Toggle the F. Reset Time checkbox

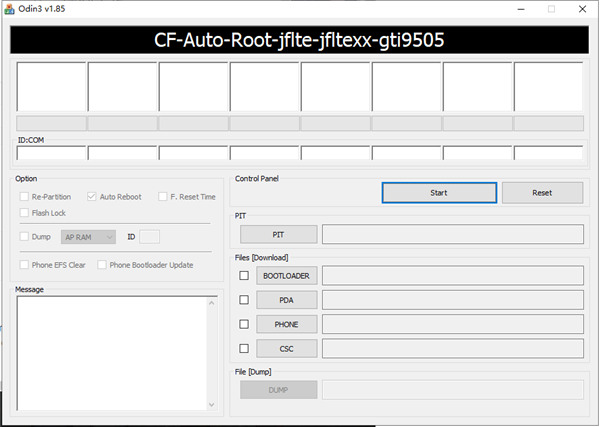click(x=163, y=197)
